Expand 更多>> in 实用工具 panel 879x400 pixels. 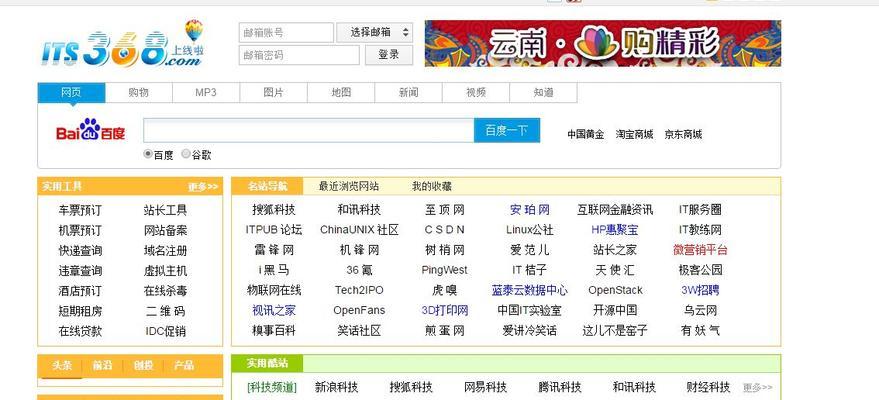(x=203, y=187)
